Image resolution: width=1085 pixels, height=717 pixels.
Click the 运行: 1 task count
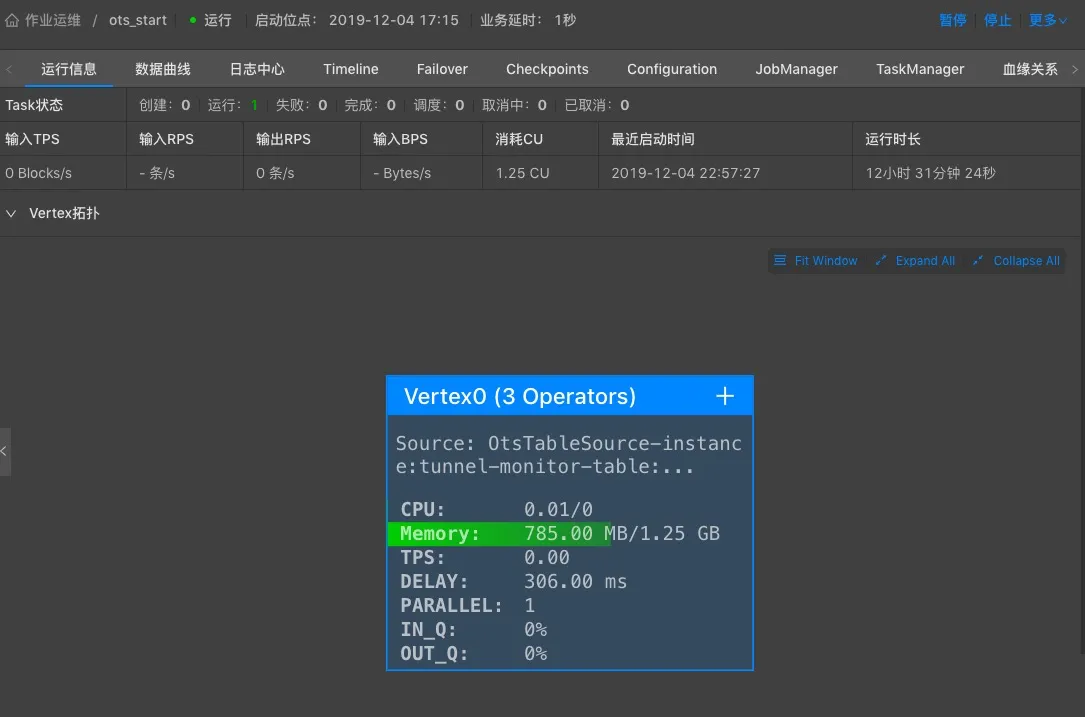click(232, 105)
